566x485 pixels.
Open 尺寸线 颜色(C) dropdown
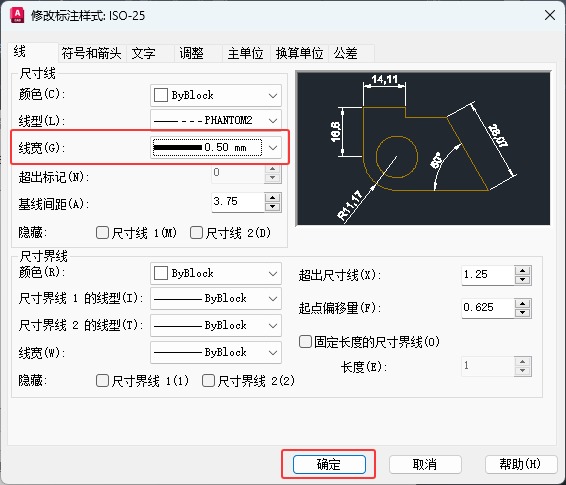[216, 95]
